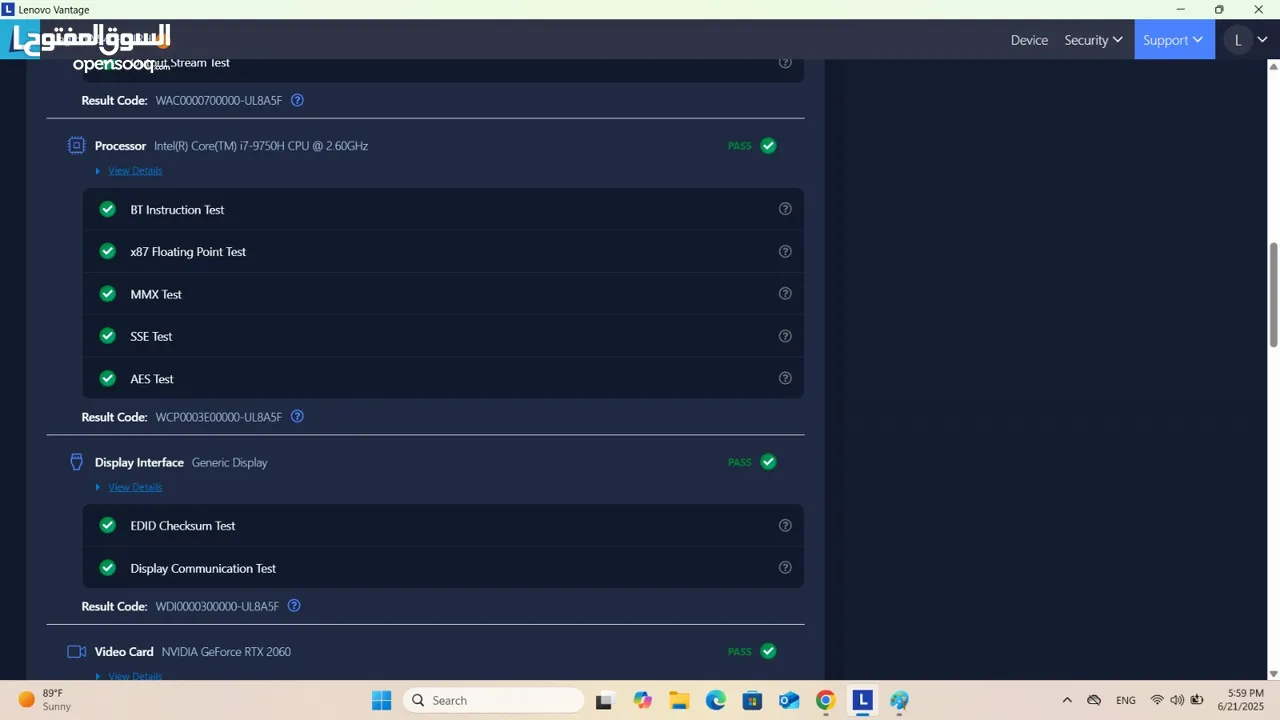Open File Explorer from taskbar
Screen dimensions: 1280x720
[679, 700]
